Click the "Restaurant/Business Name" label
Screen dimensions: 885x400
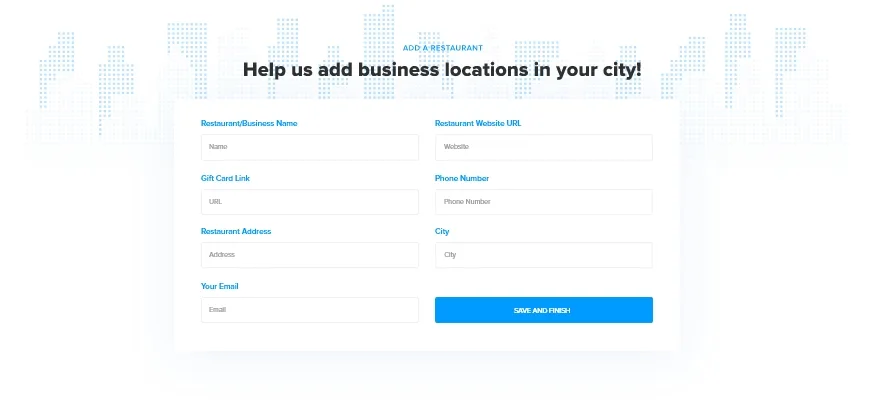[x=249, y=123]
